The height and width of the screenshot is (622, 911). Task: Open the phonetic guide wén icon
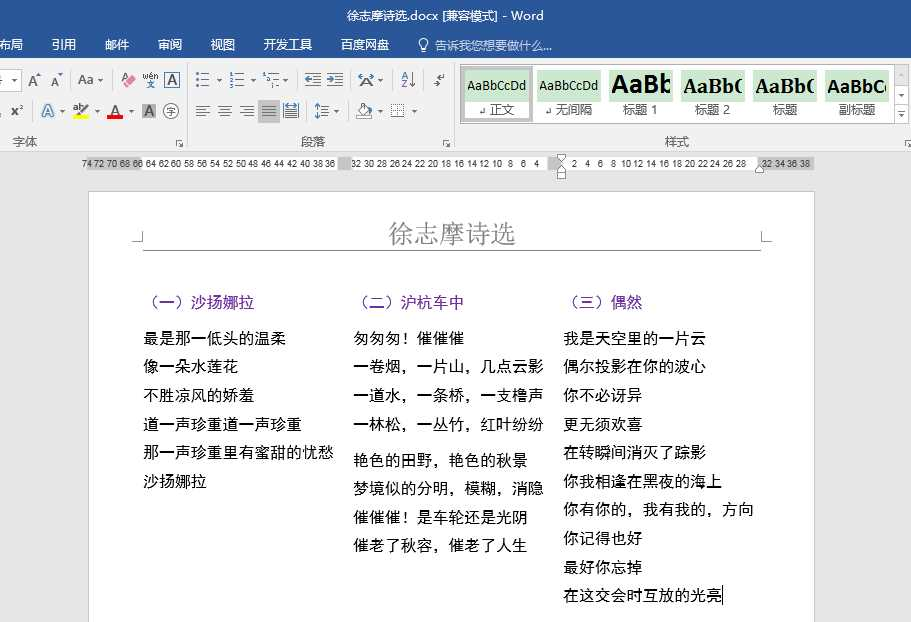150,80
